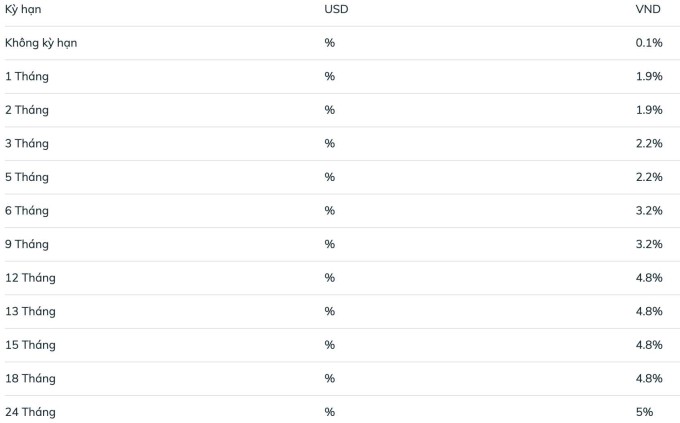
Task: Click the "15 Tháng" term label
Action: [30, 345]
